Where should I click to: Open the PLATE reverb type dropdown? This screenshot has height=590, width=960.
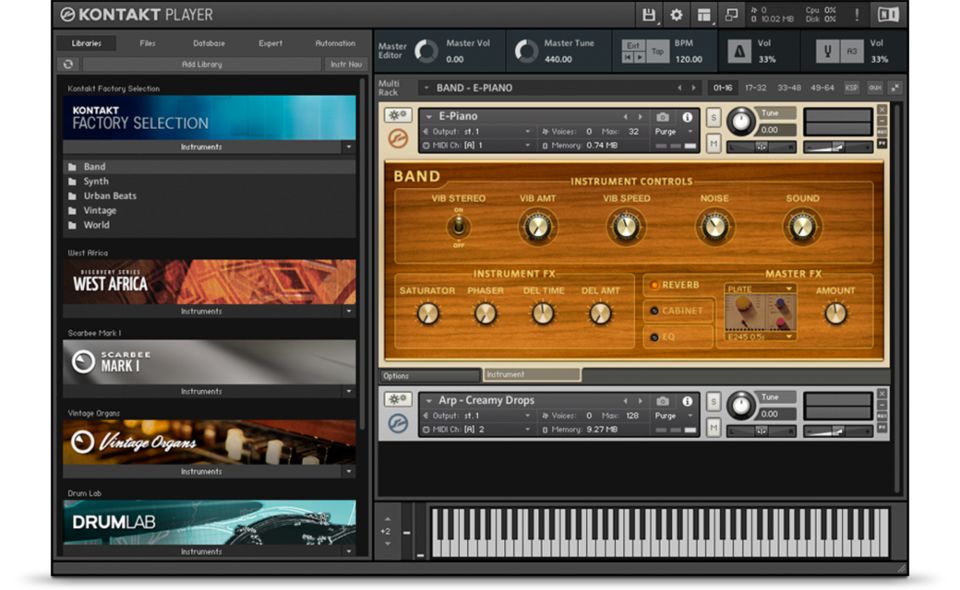[x=760, y=289]
